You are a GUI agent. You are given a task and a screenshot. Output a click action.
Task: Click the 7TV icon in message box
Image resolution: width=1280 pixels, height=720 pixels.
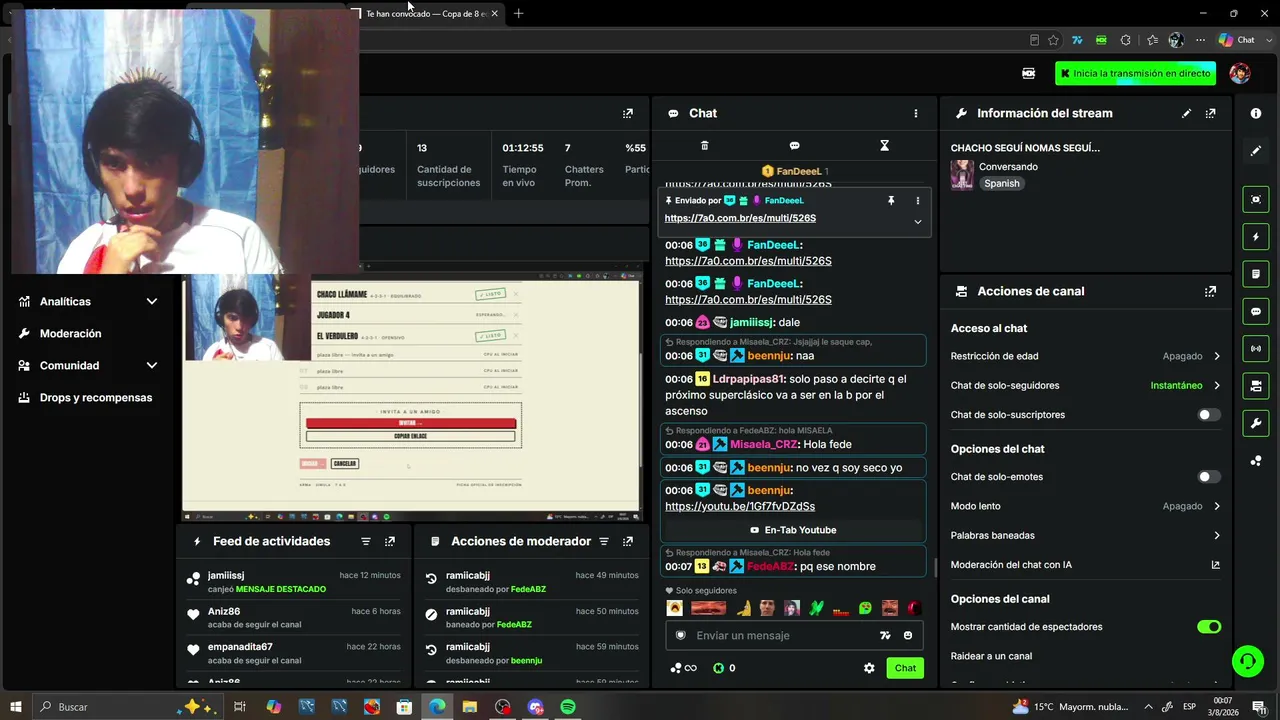[x=885, y=636]
